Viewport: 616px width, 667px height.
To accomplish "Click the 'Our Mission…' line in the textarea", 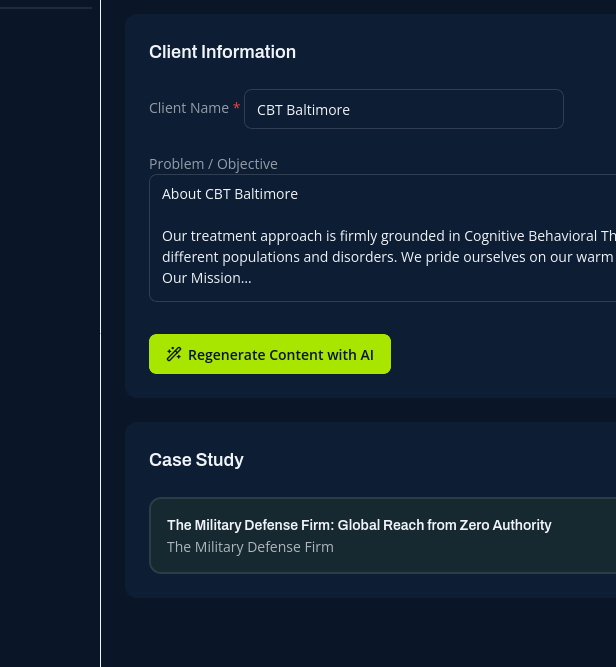I will (x=207, y=278).
